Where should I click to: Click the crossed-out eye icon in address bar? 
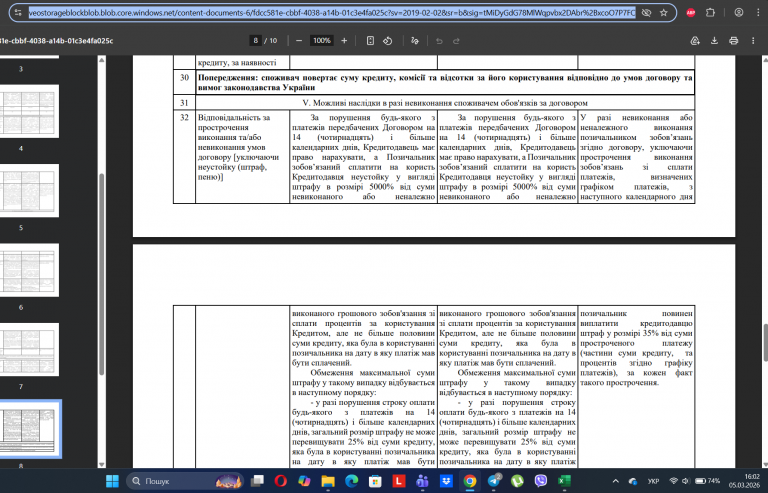(x=647, y=13)
